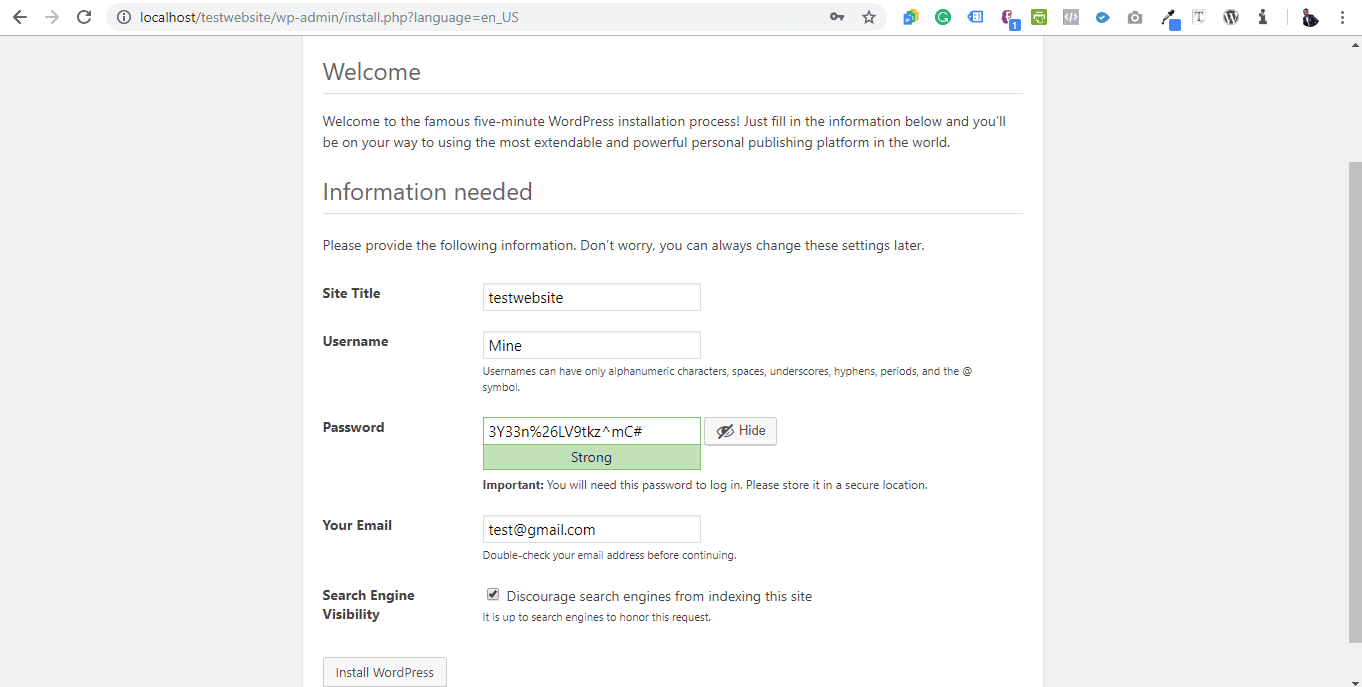1362x687 pixels.
Task: Open the Google Docs offline extension icon
Action: click(x=910, y=17)
